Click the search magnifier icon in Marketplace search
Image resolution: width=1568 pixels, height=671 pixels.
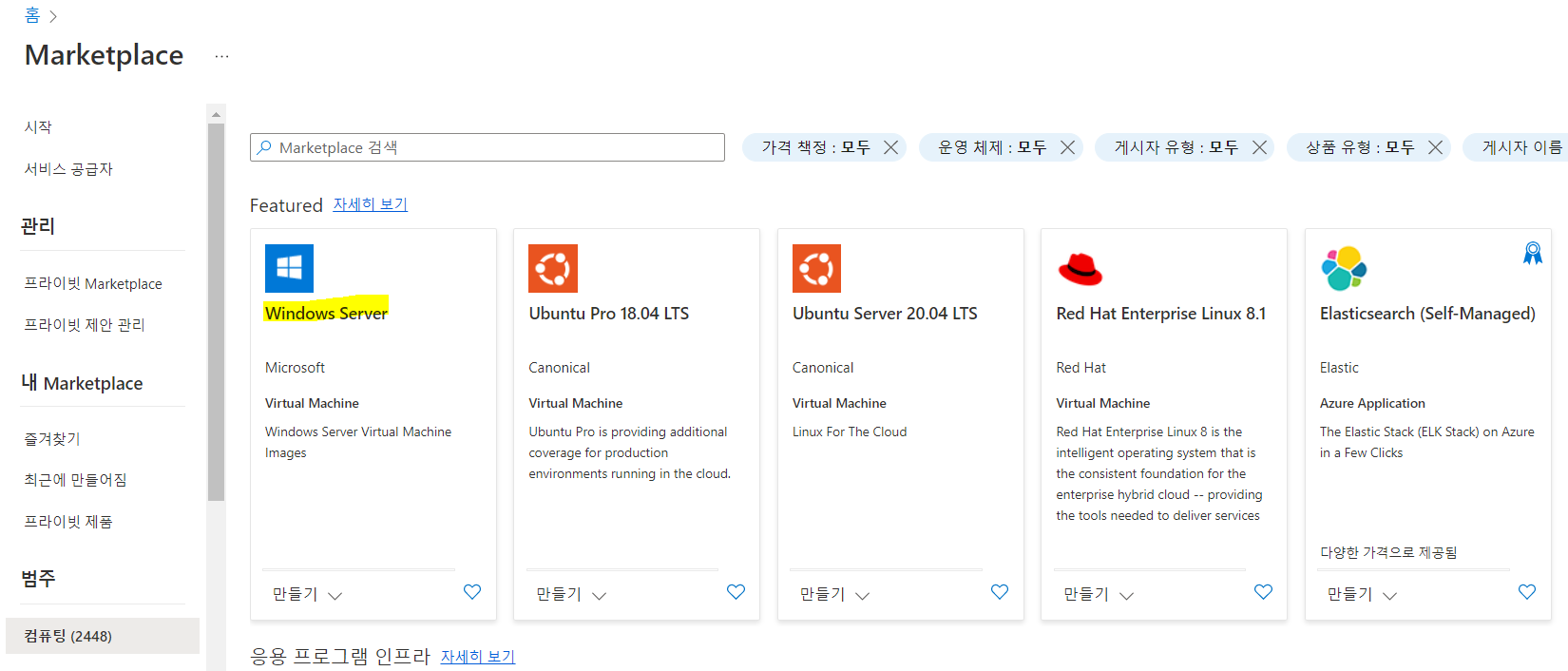(x=264, y=147)
